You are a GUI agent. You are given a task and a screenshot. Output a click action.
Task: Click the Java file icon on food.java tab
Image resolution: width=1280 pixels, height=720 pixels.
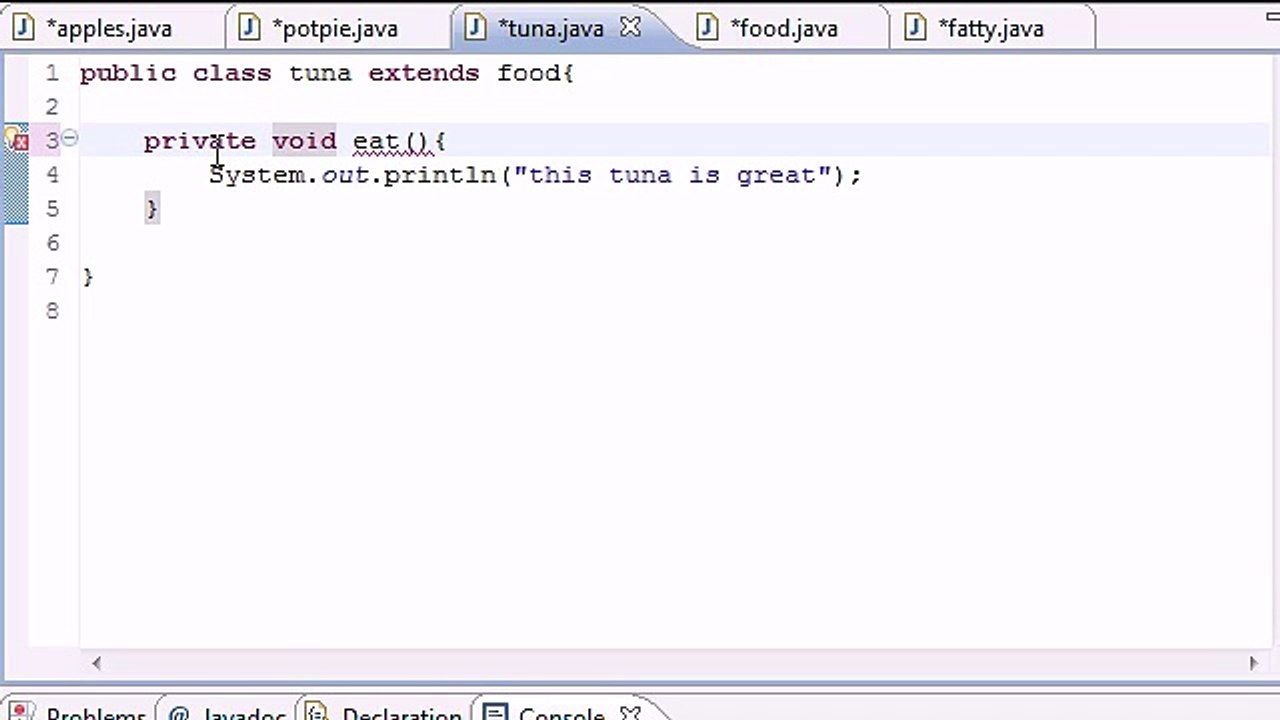click(708, 28)
